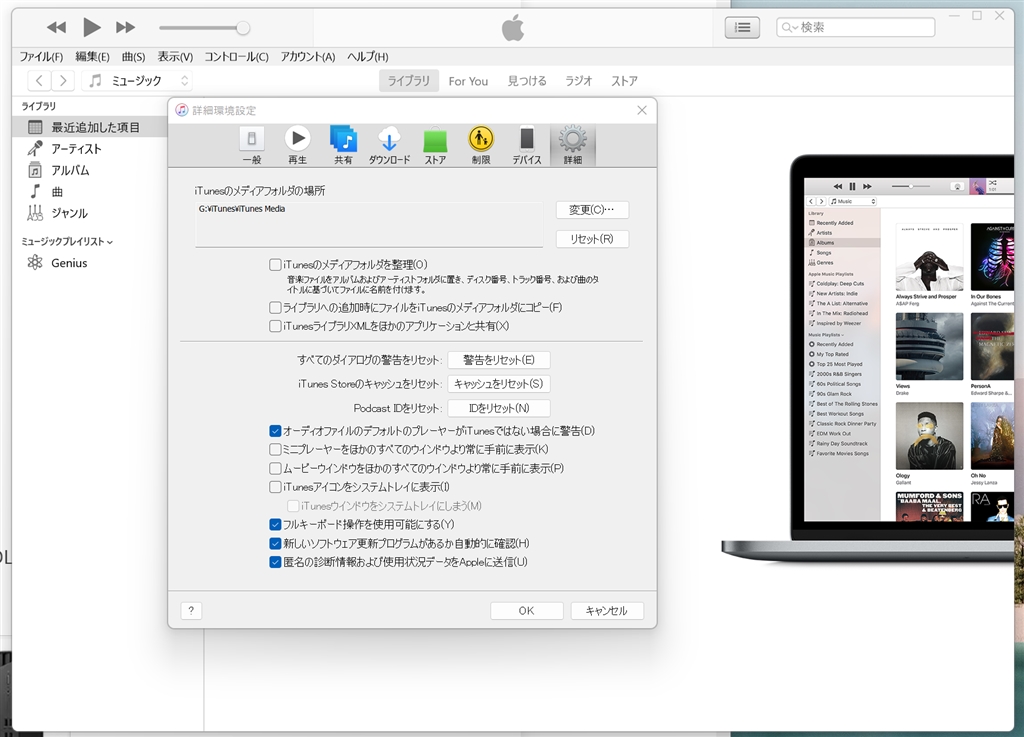
Task: Enable share iTunes library XML checkbox
Action: (275, 326)
